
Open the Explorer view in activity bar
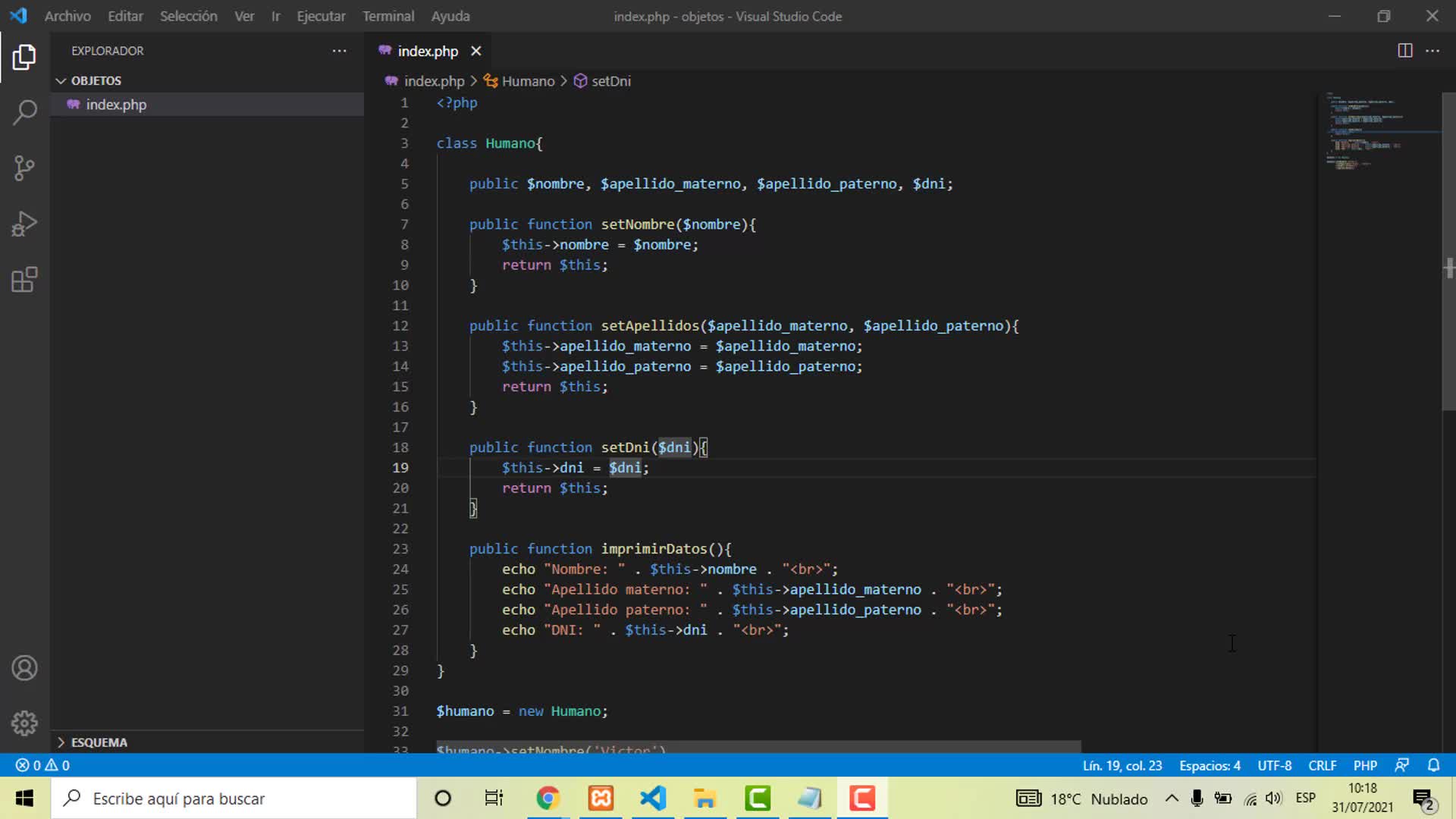[x=24, y=57]
